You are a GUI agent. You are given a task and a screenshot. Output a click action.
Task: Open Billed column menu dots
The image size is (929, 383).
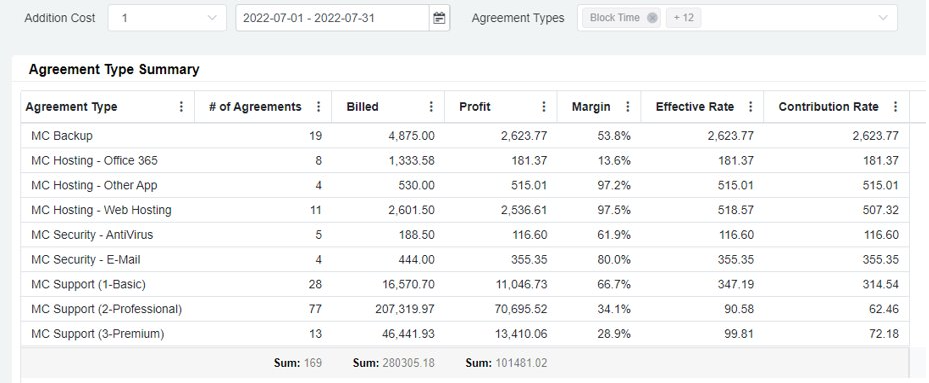tap(431, 107)
